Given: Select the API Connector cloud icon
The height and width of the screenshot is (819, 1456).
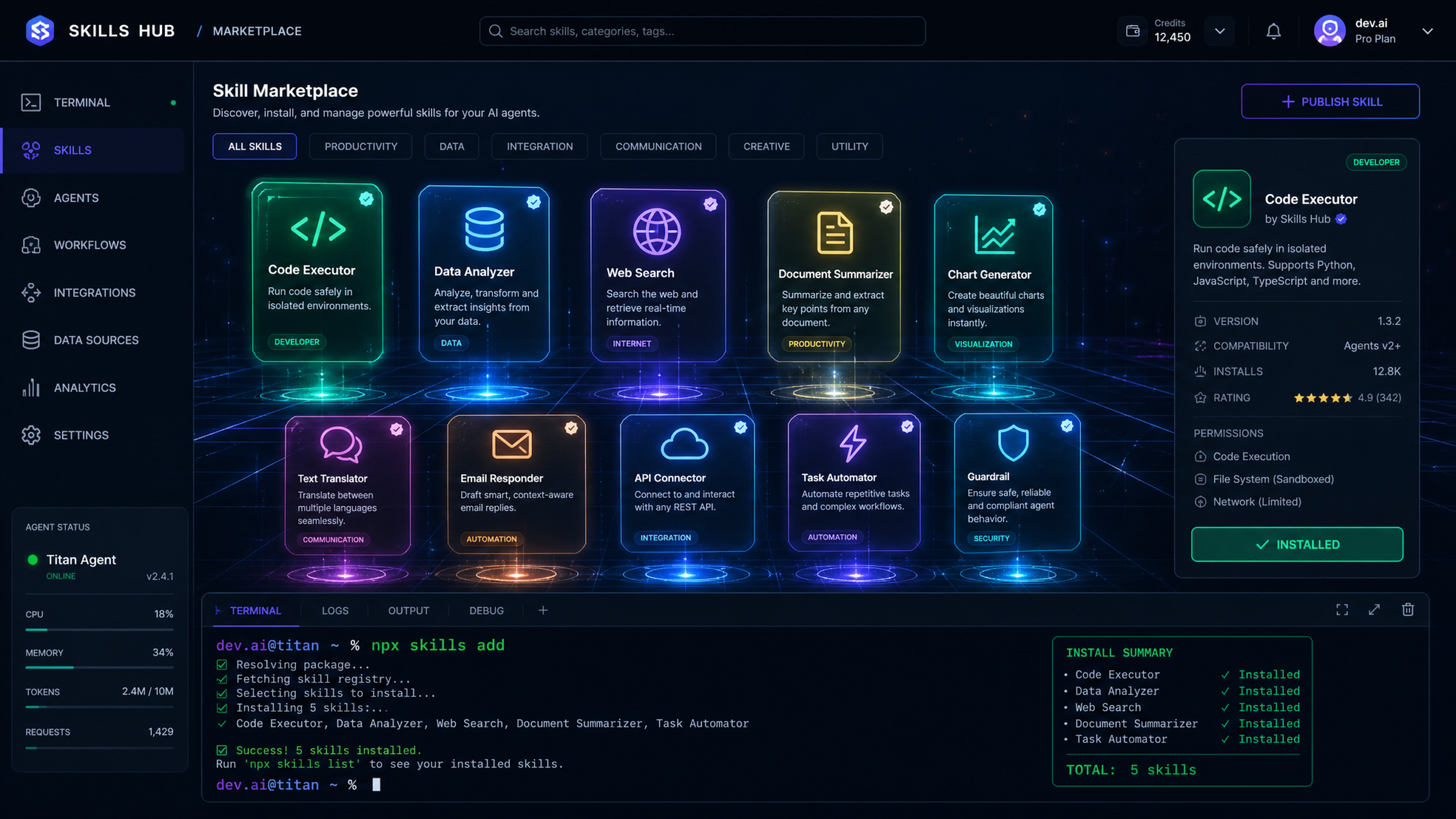Looking at the screenshot, I should click(684, 444).
